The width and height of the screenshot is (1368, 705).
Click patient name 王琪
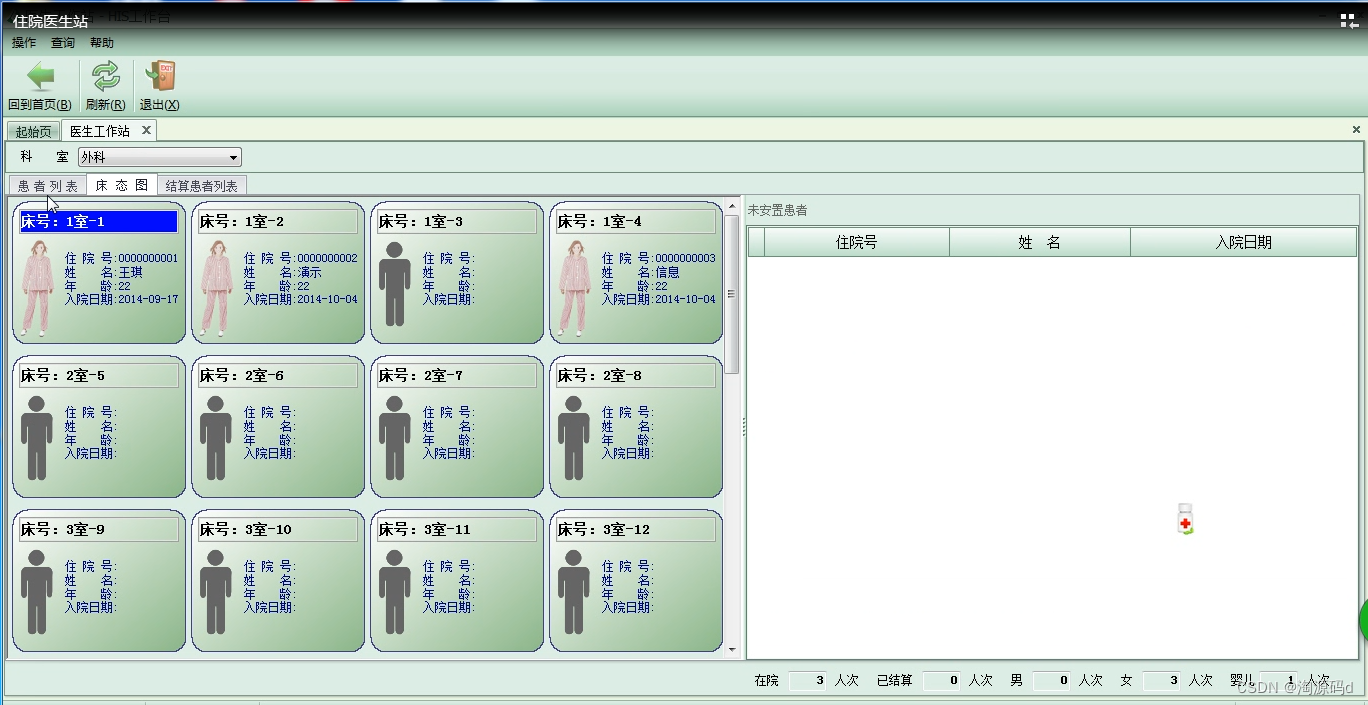point(131,272)
